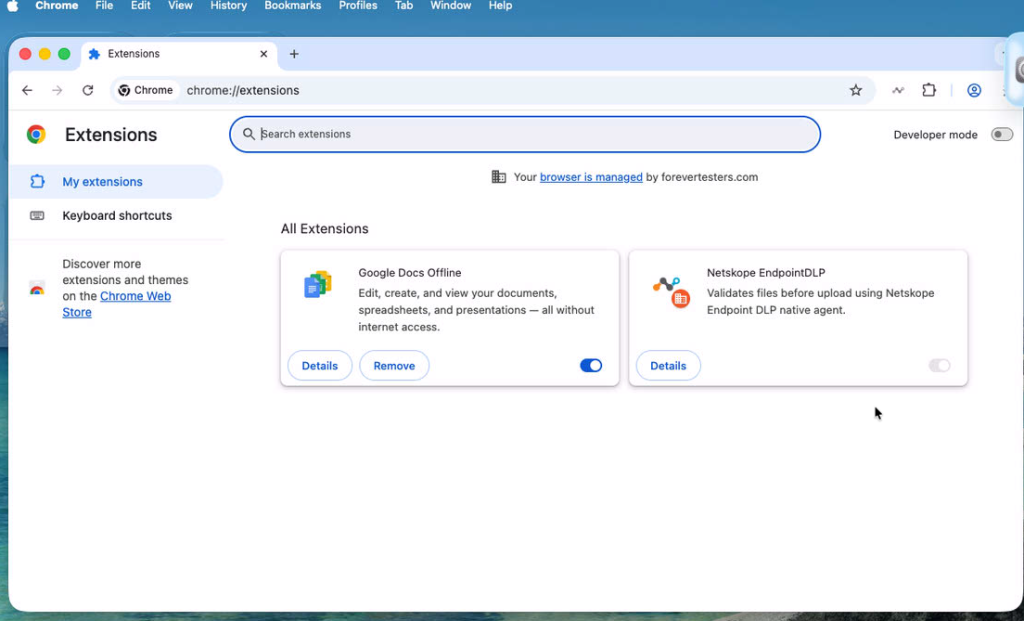The image size is (1024, 621).
Task: Disable Google Docs Offline toggle
Action: pyautogui.click(x=591, y=366)
